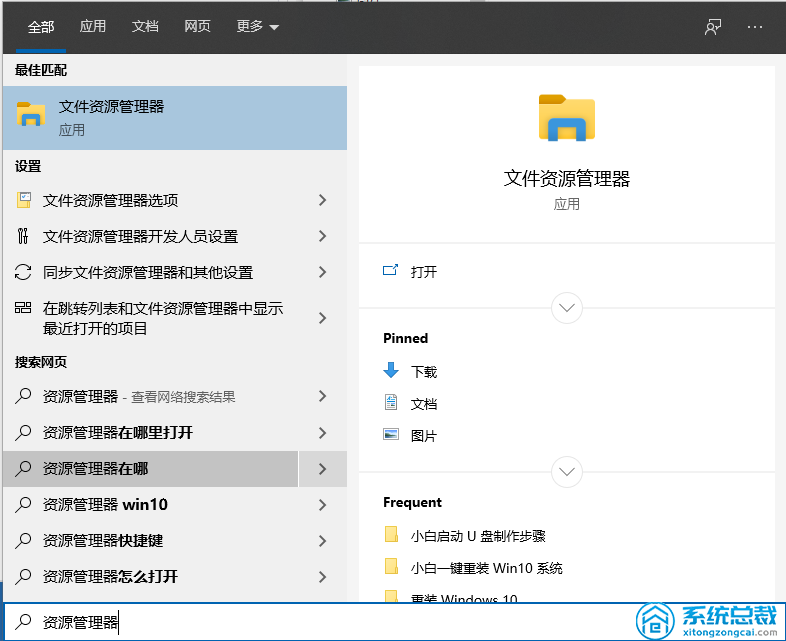Expand arrow for 在跳转列表 setting
Screen dimensions: 786x641
coord(323,318)
